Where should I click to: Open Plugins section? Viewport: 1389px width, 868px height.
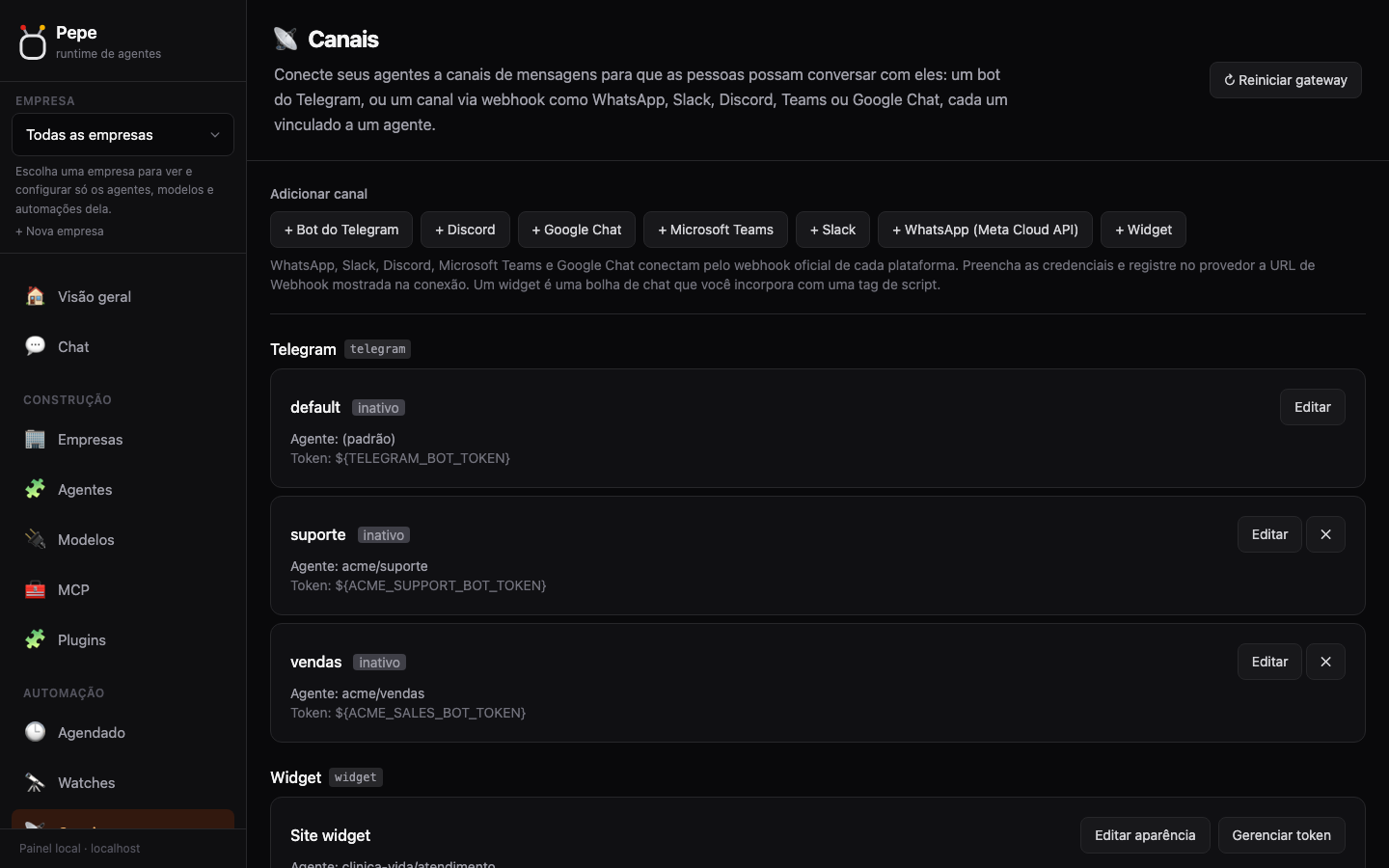pyautogui.click(x=123, y=639)
